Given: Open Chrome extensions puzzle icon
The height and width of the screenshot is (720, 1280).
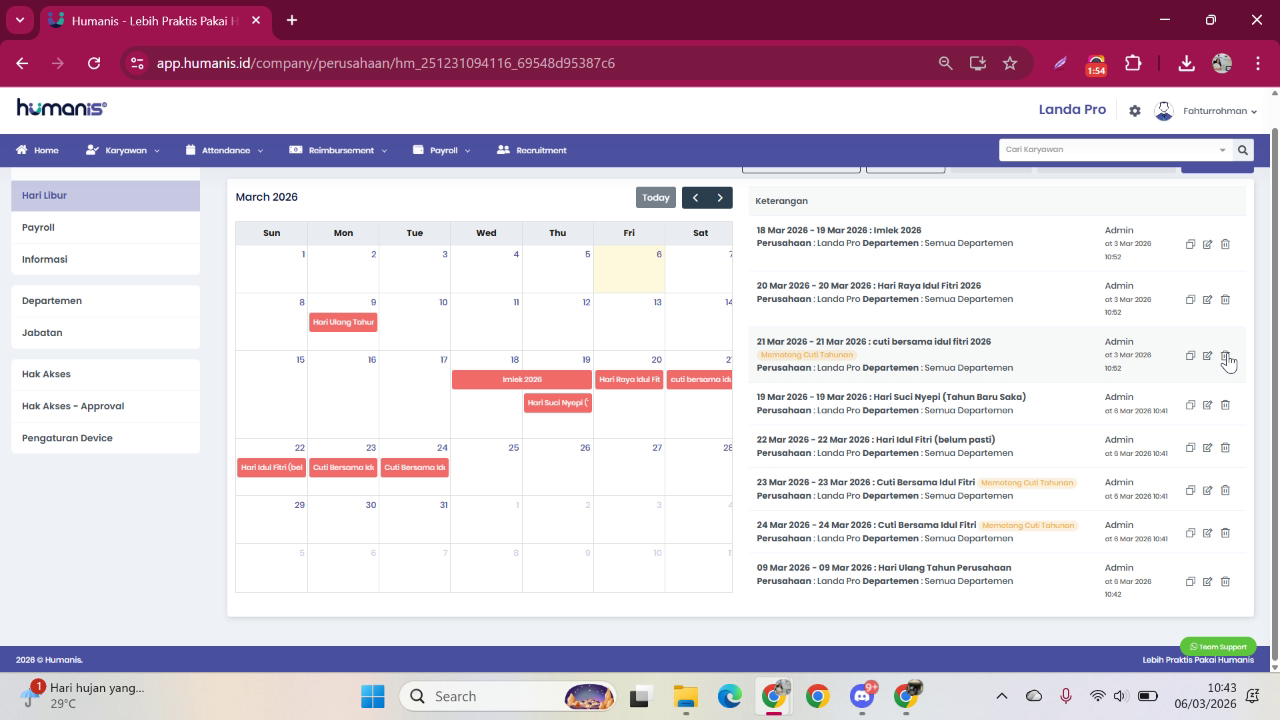Looking at the screenshot, I should click(1133, 63).
